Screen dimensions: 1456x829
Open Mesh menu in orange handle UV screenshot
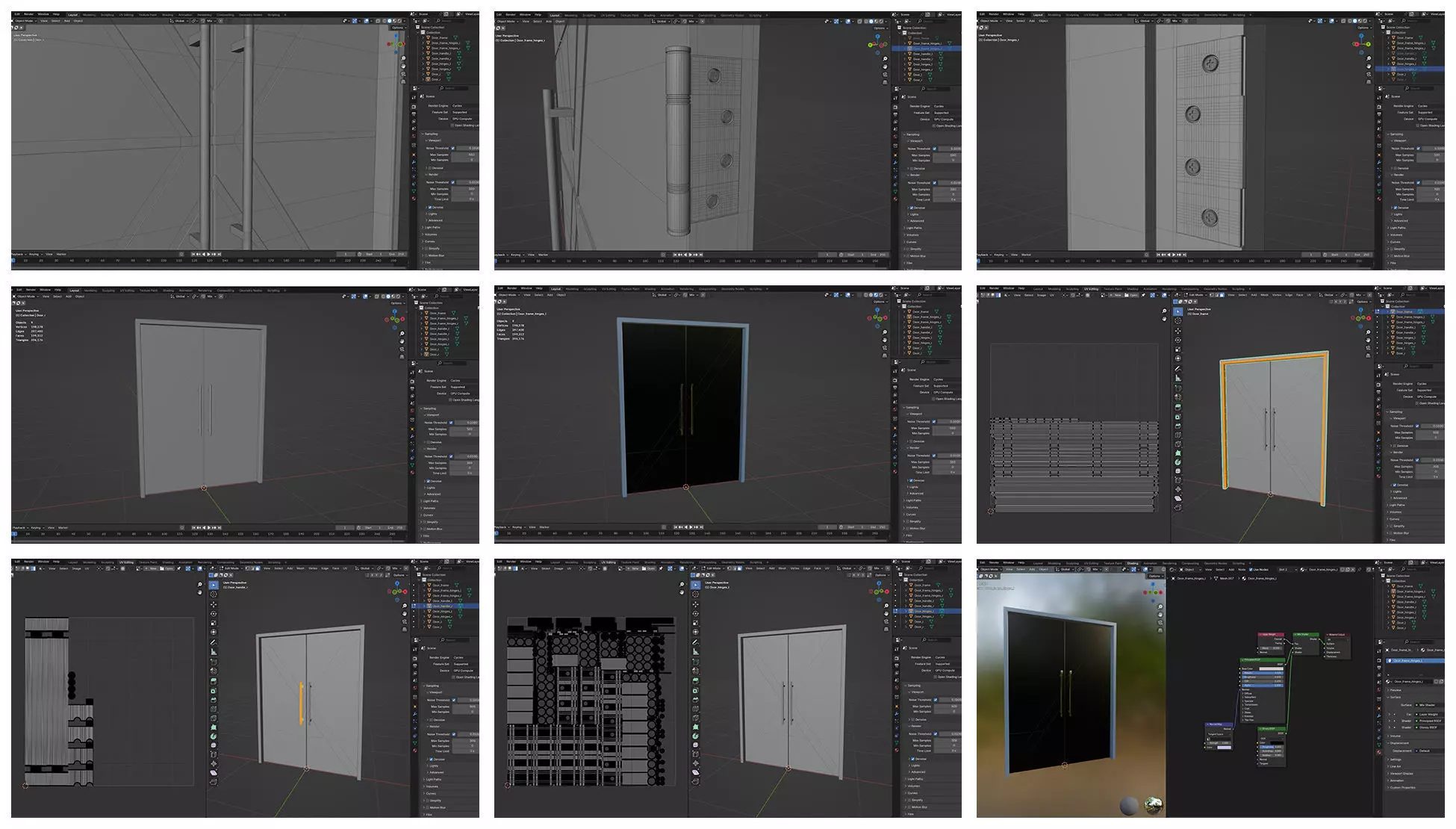pos(300,568)
